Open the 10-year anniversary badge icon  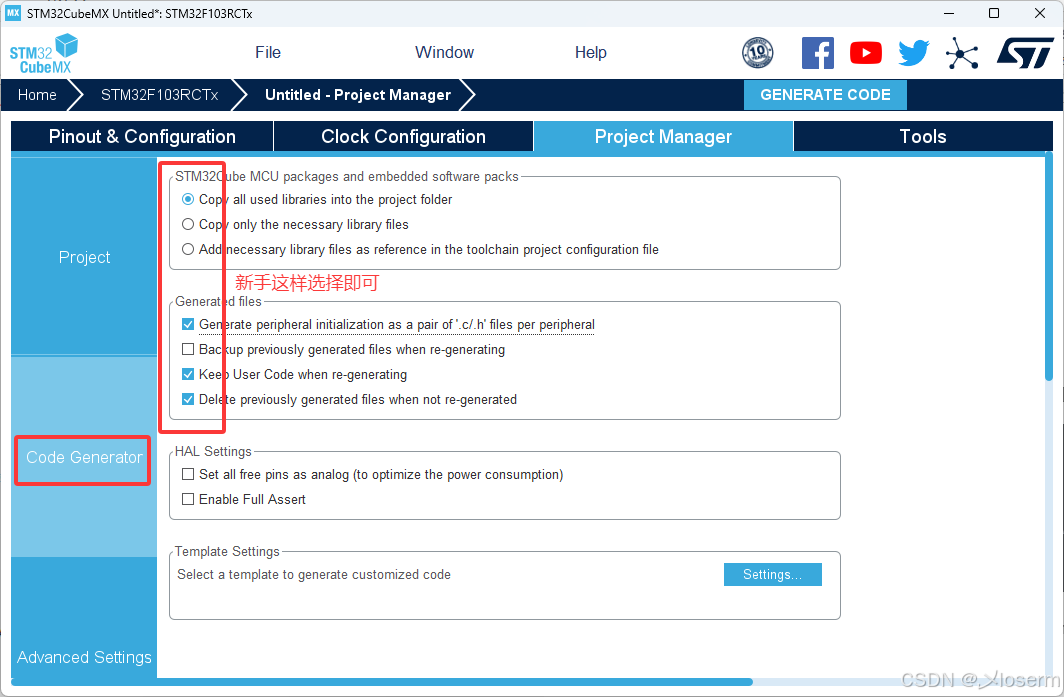757,53
